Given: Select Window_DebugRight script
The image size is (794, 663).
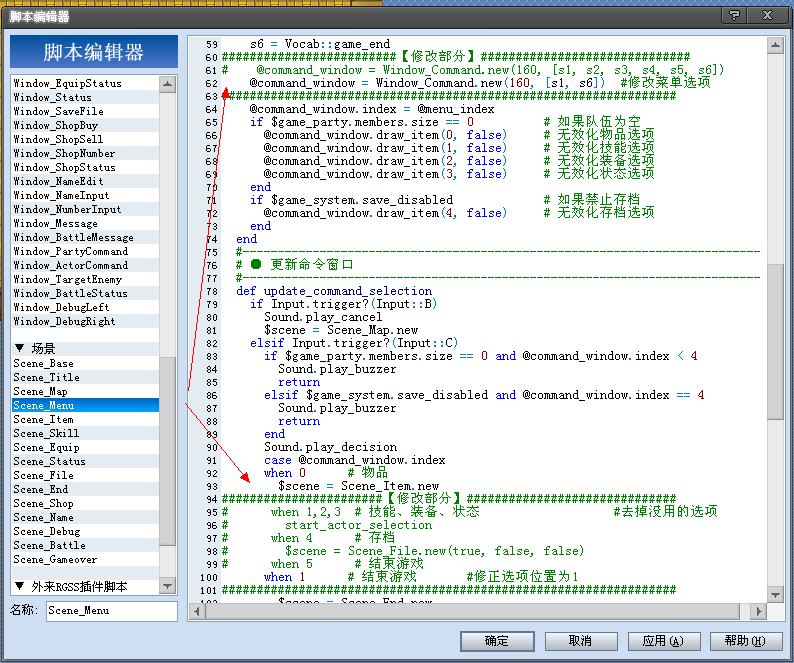Looking at the screenshot, I should [x=85, y=321].
